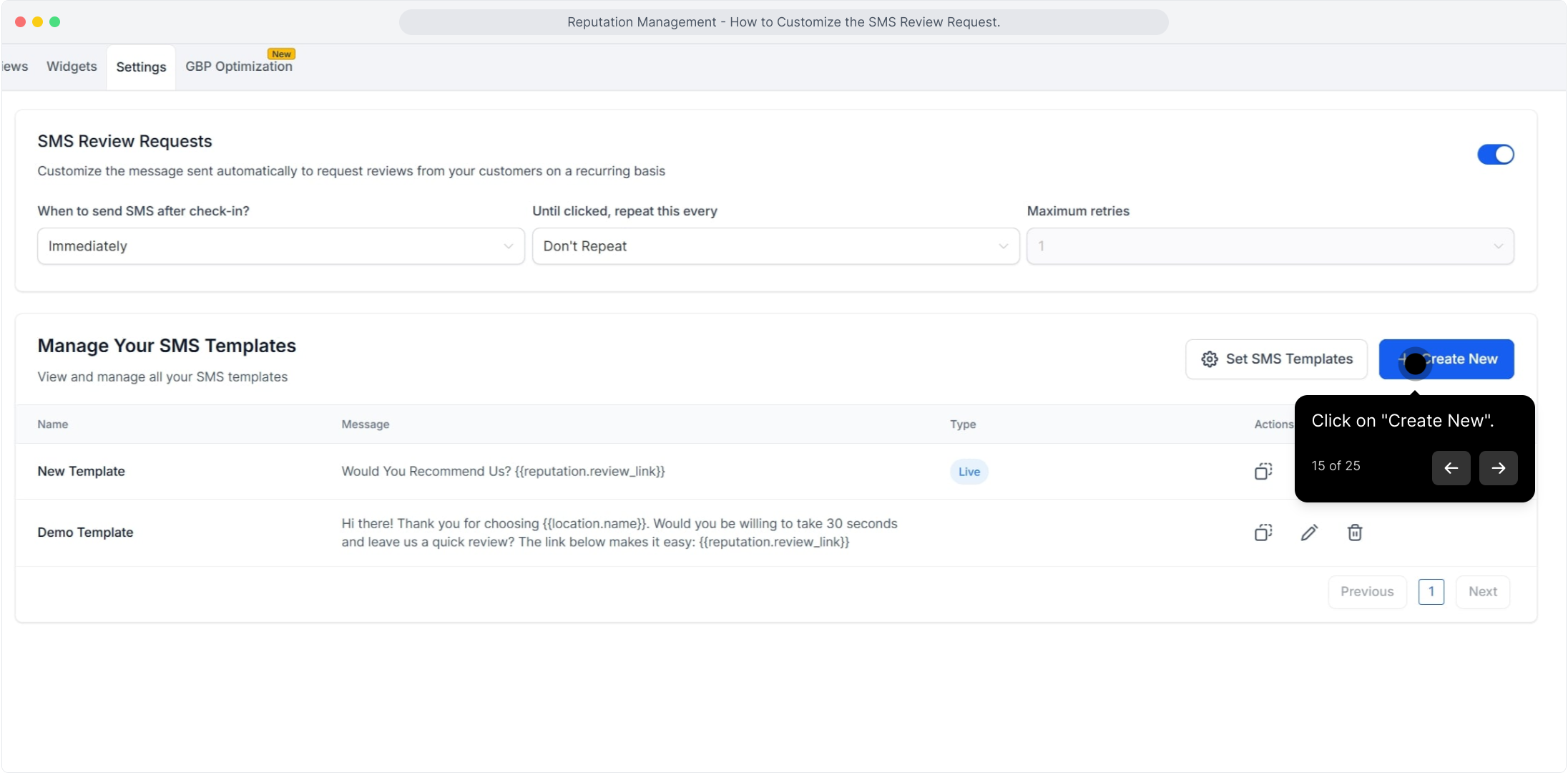1568x773 pixels.
Task: Click the 'SMS Review Requests' heading
Action: [124, 141]
